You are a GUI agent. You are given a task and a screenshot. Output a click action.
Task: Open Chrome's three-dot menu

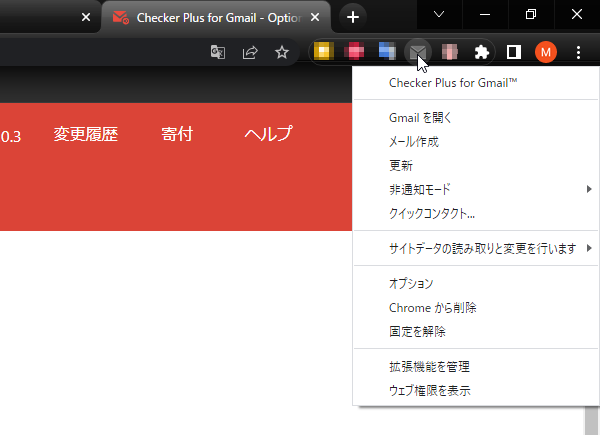578,52
